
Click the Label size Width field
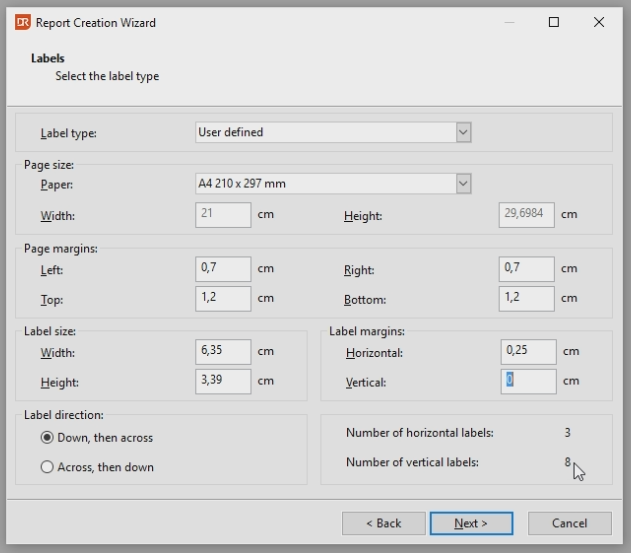click(223, 352)
